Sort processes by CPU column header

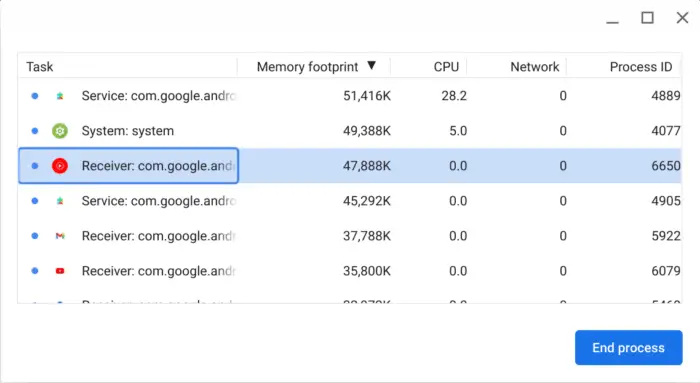pos(446,67)
